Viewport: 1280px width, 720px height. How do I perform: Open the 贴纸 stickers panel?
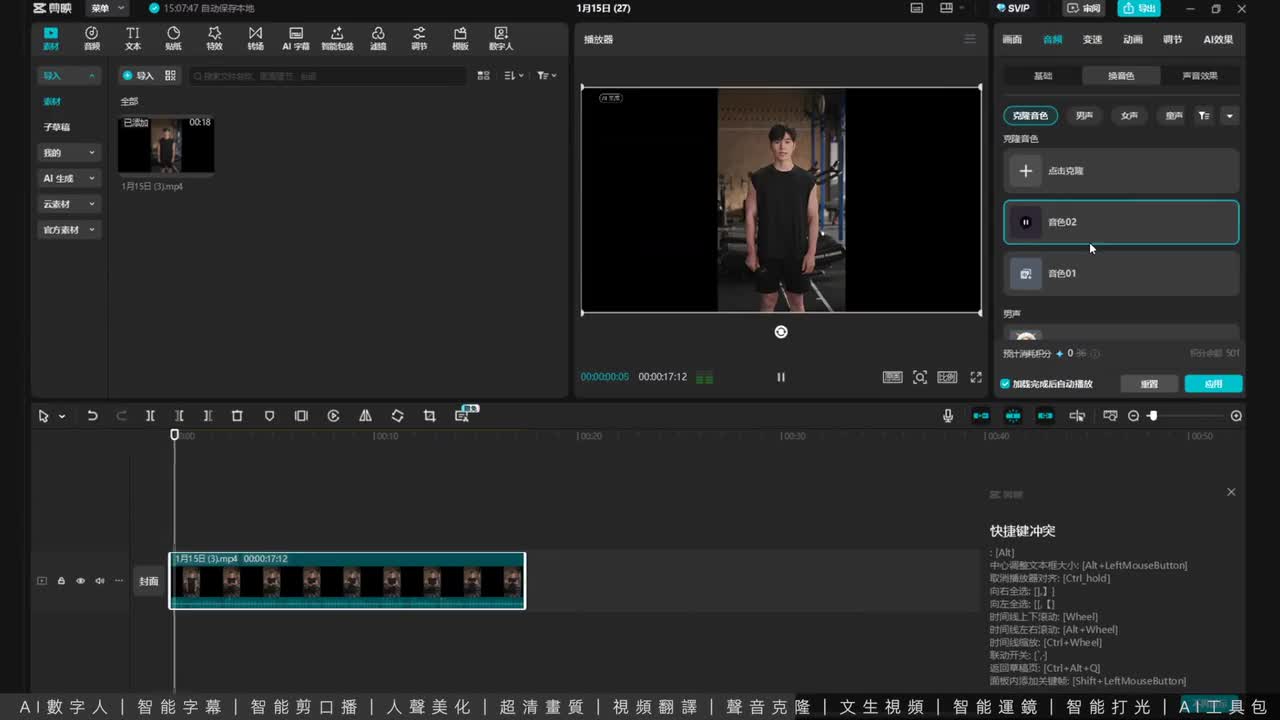coord(173,38)
